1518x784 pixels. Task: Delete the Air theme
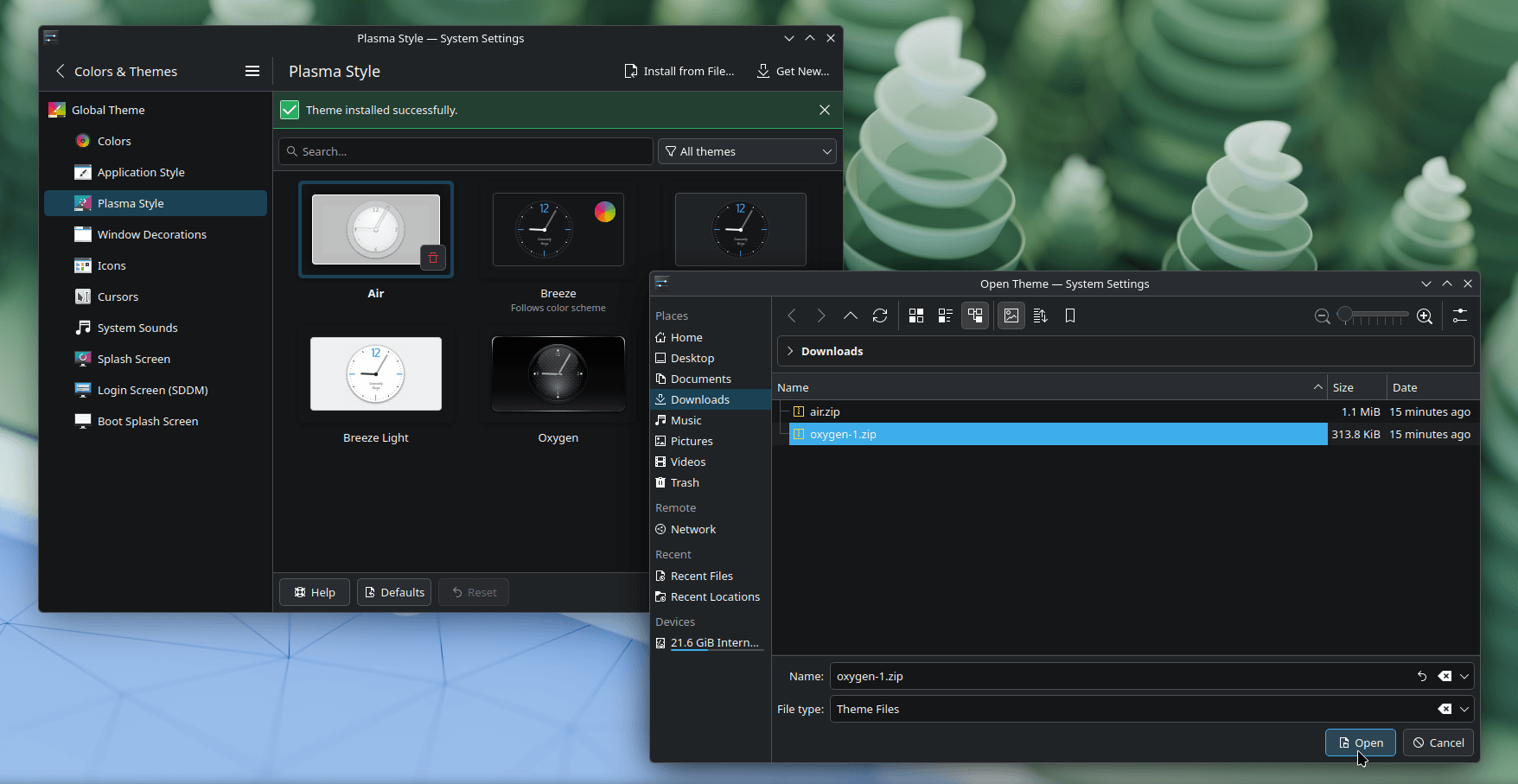click(x=433, y=258)
